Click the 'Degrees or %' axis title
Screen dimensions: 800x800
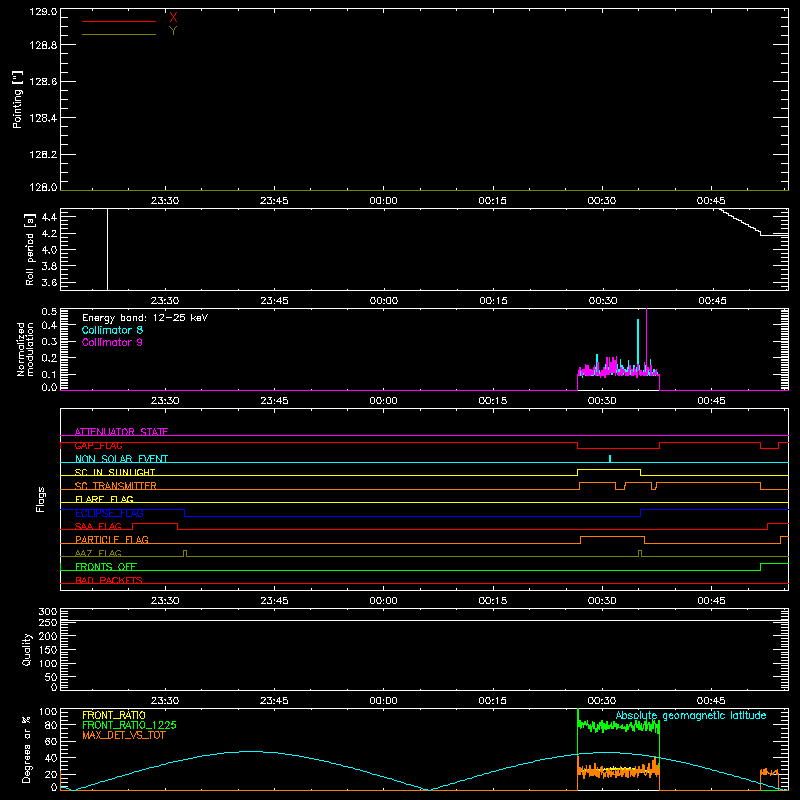click(x=26, y=749)
